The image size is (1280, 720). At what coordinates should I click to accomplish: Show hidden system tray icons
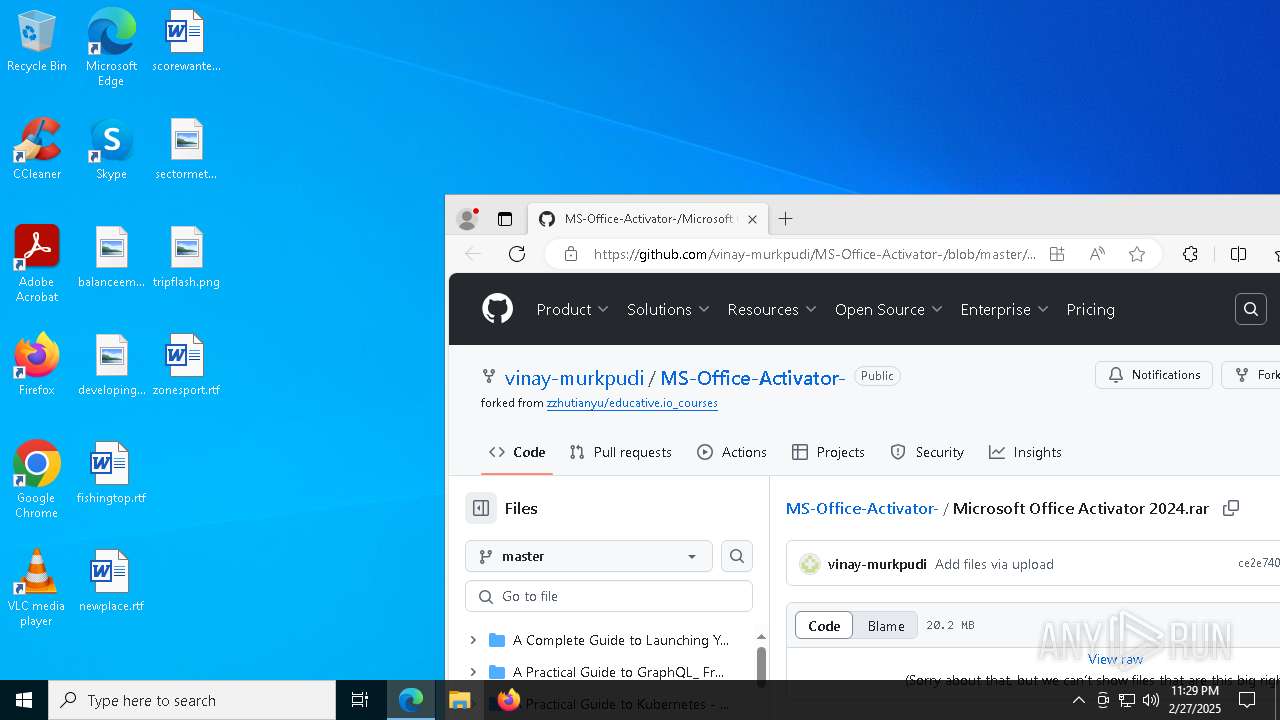[1078, 700]
